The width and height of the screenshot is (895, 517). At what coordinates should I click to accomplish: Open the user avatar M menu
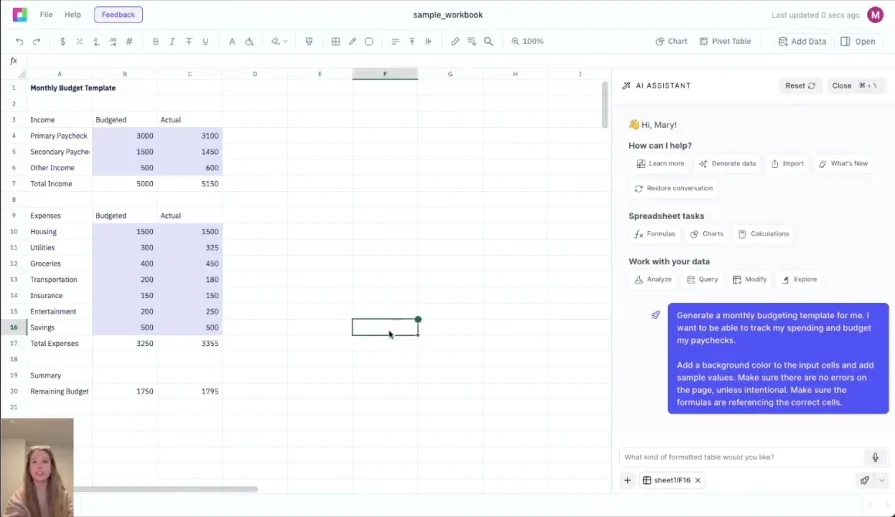(x=875, y=15)
